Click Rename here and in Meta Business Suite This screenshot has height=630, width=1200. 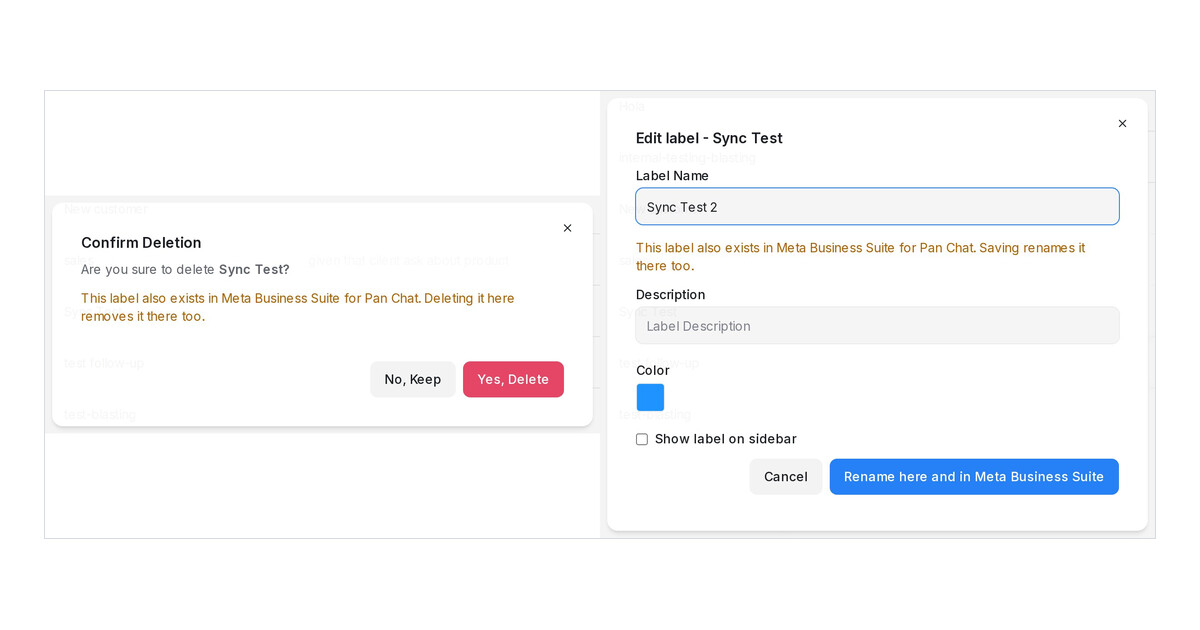[x=974, y=477]
